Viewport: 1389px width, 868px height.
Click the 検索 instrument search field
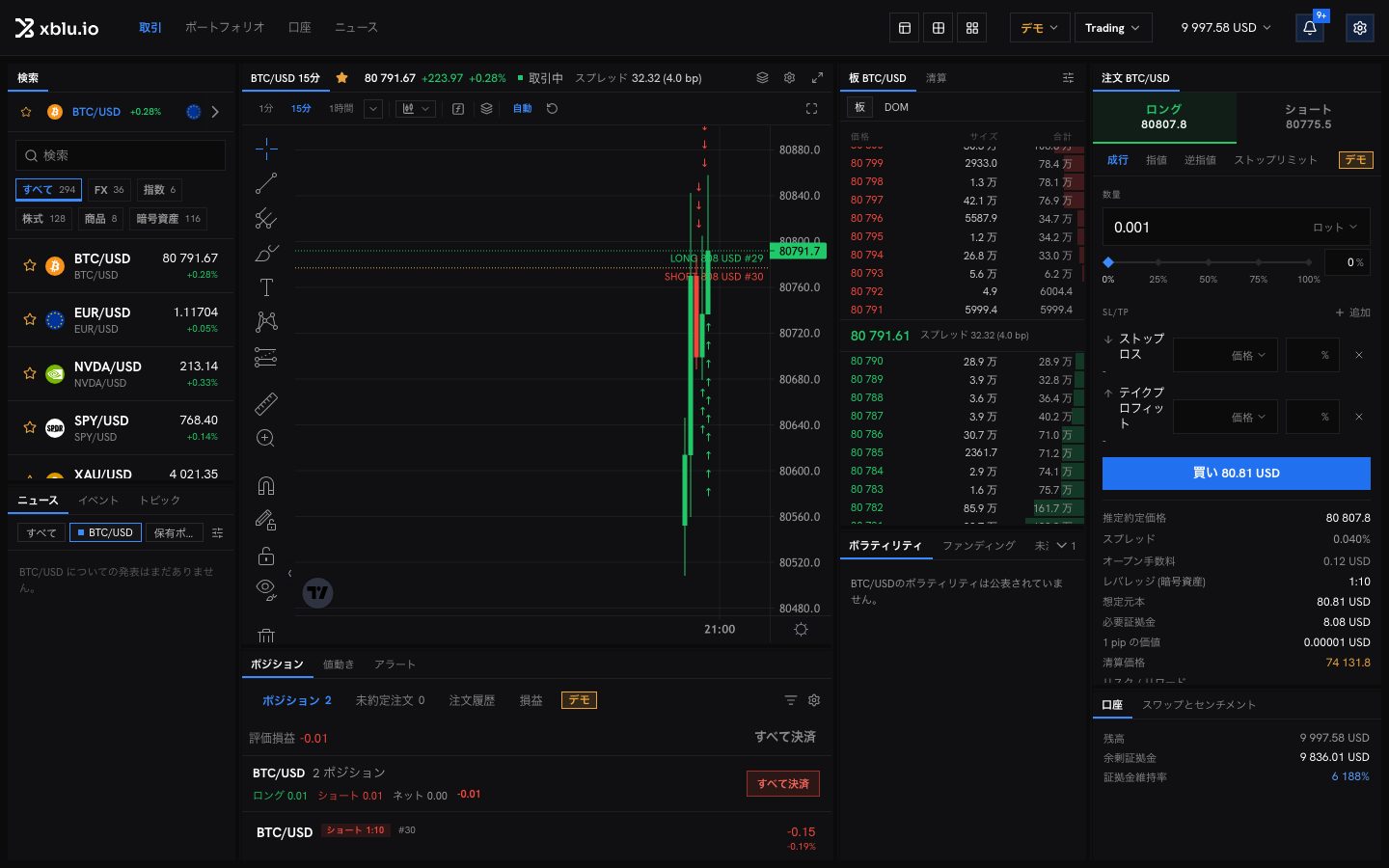[121, 155]
